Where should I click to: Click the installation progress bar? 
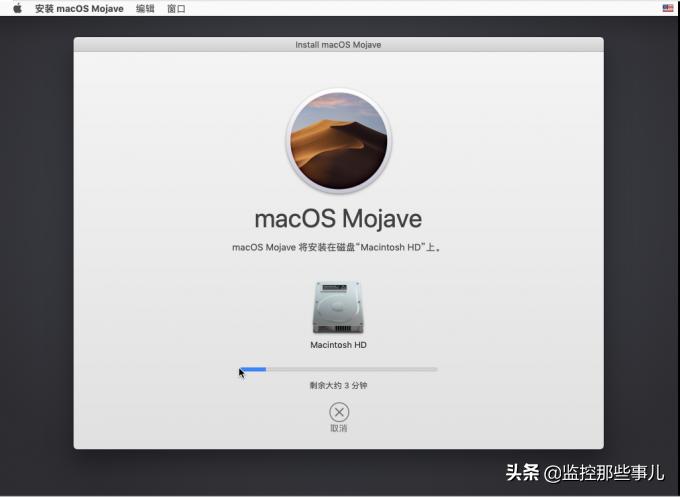point(338,369)
